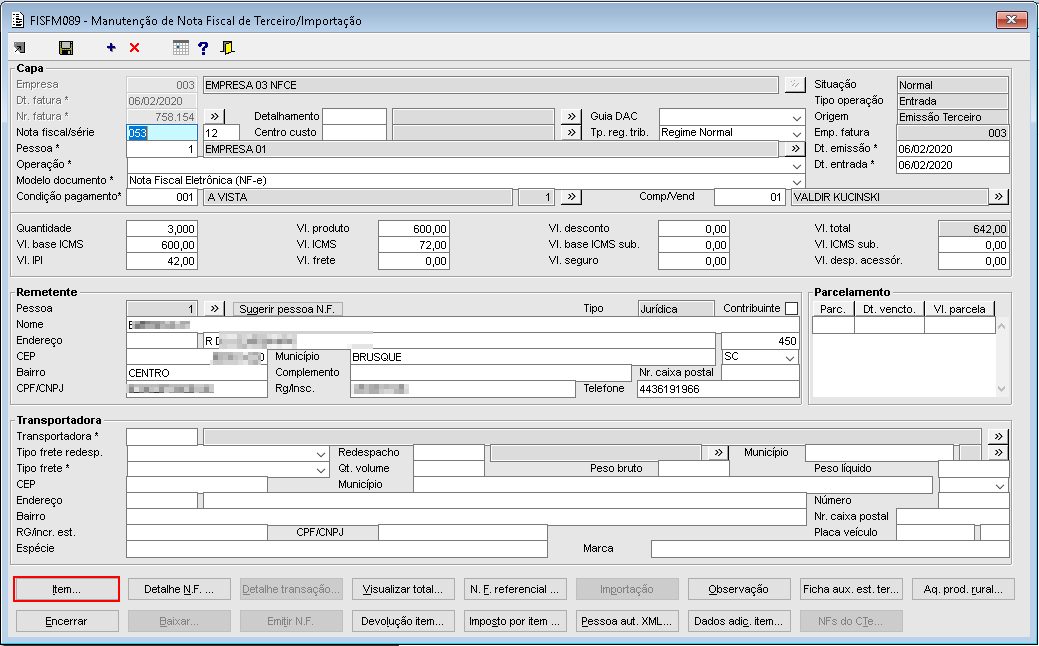Click the blue question mark help icon
Image resolution: width=1039 pixels, height=646 pixels.
203,48
